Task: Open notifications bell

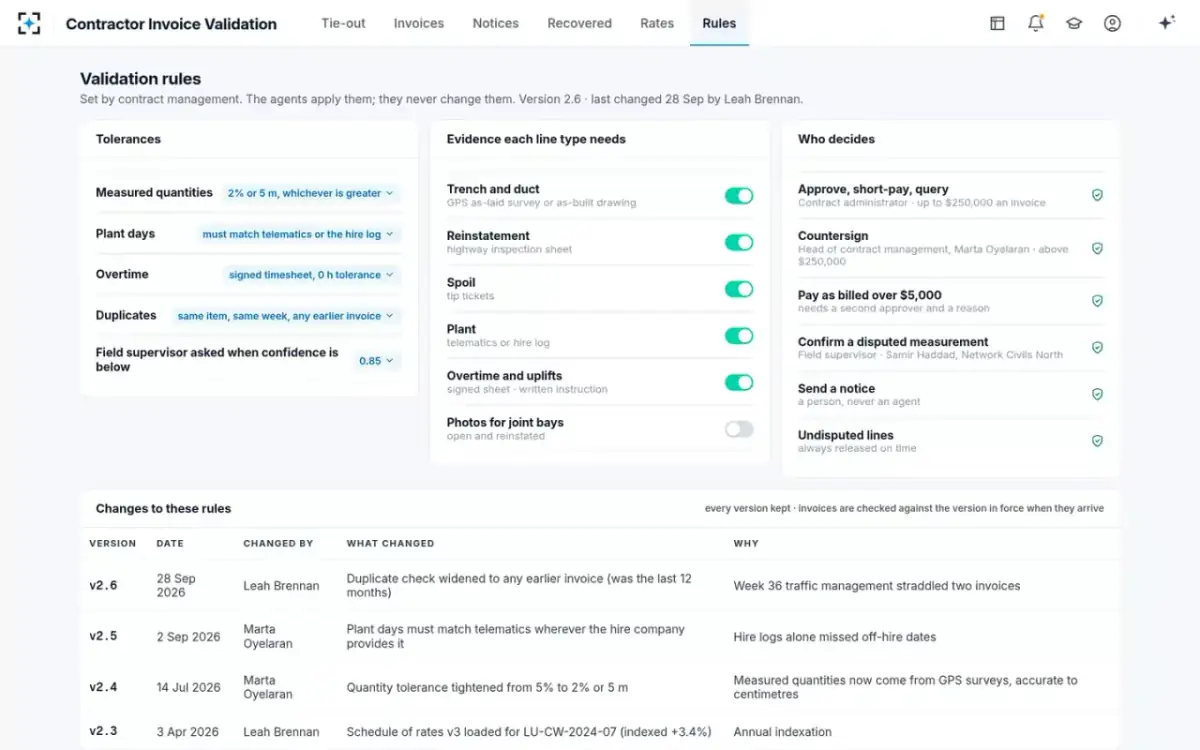Action: coord(1035,23)
